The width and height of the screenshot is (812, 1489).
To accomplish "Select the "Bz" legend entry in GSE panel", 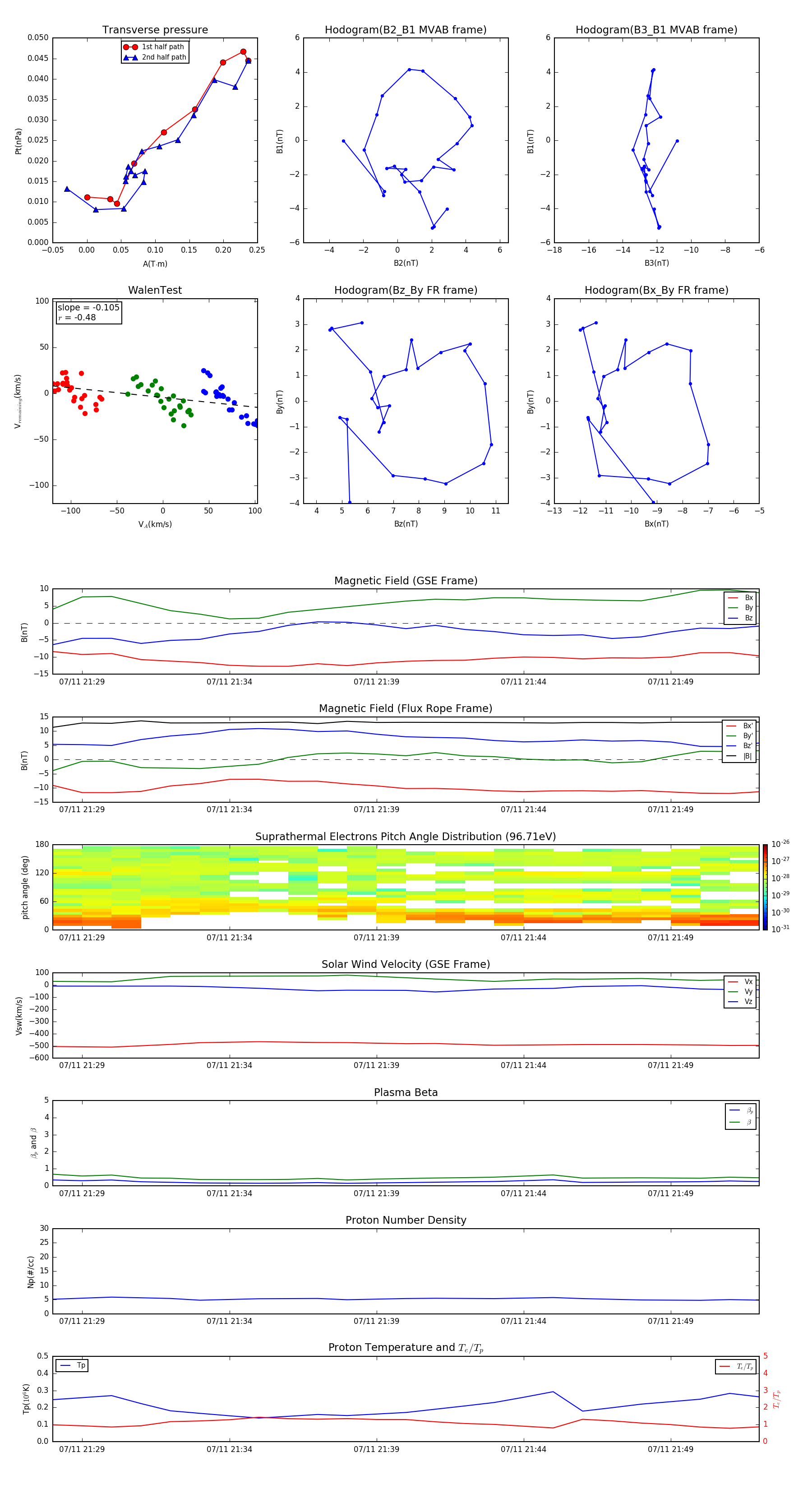I will pyautogui.click(x=740, y=618).
